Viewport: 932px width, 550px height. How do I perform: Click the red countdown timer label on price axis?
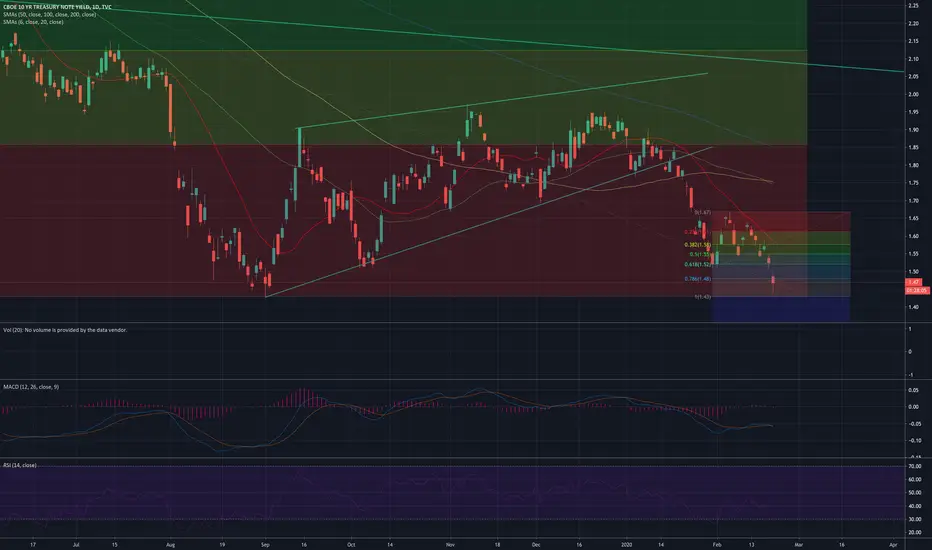point(917,291)
